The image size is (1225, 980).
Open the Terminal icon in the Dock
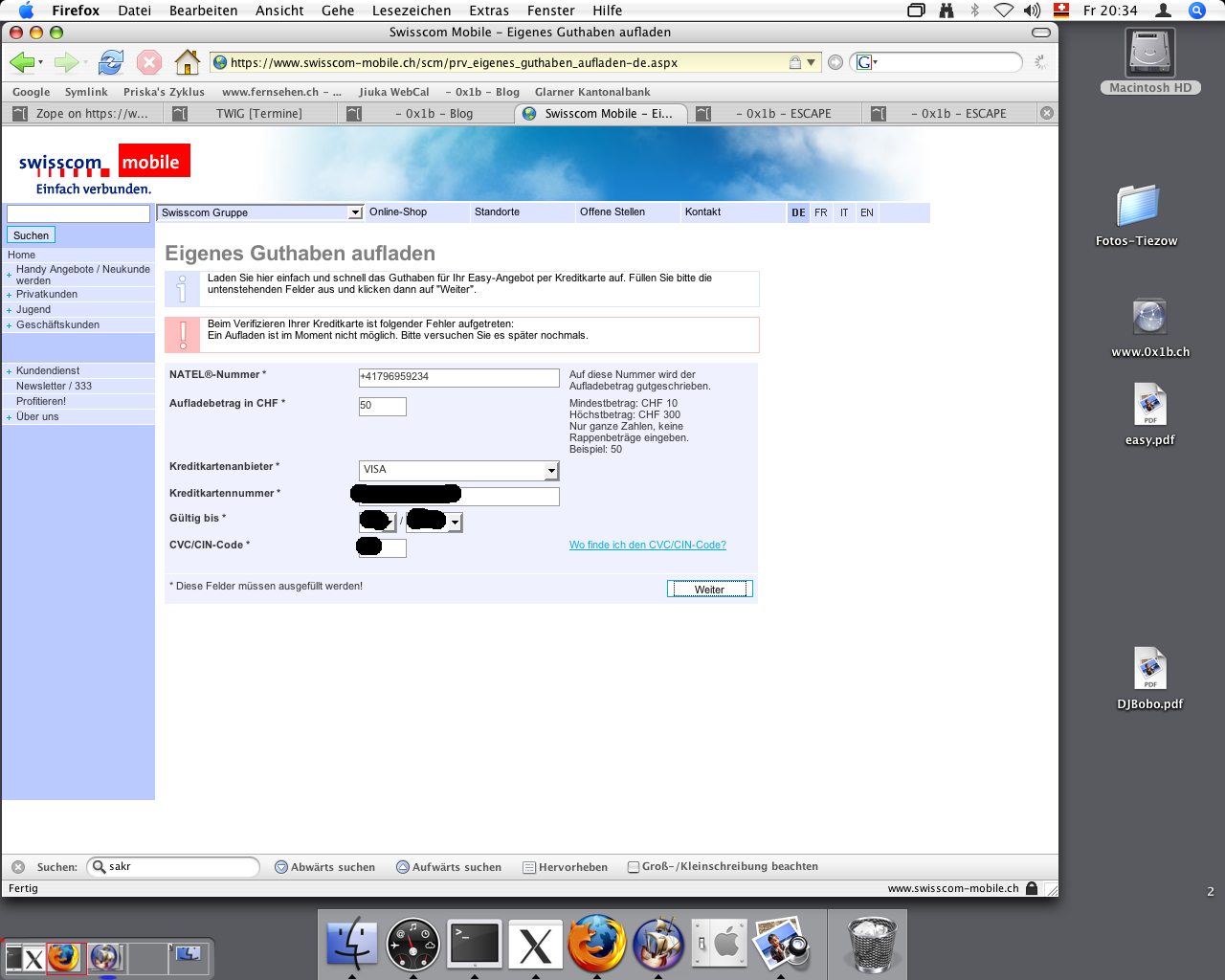point(475,944)
